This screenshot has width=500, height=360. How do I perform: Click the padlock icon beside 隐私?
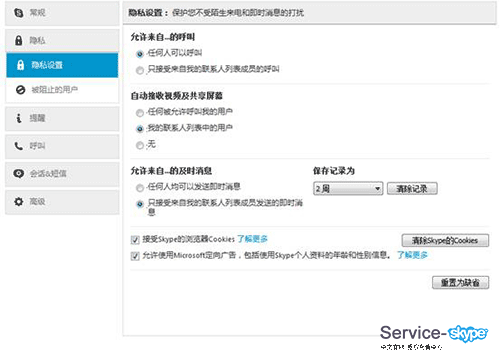pos(19,40)
